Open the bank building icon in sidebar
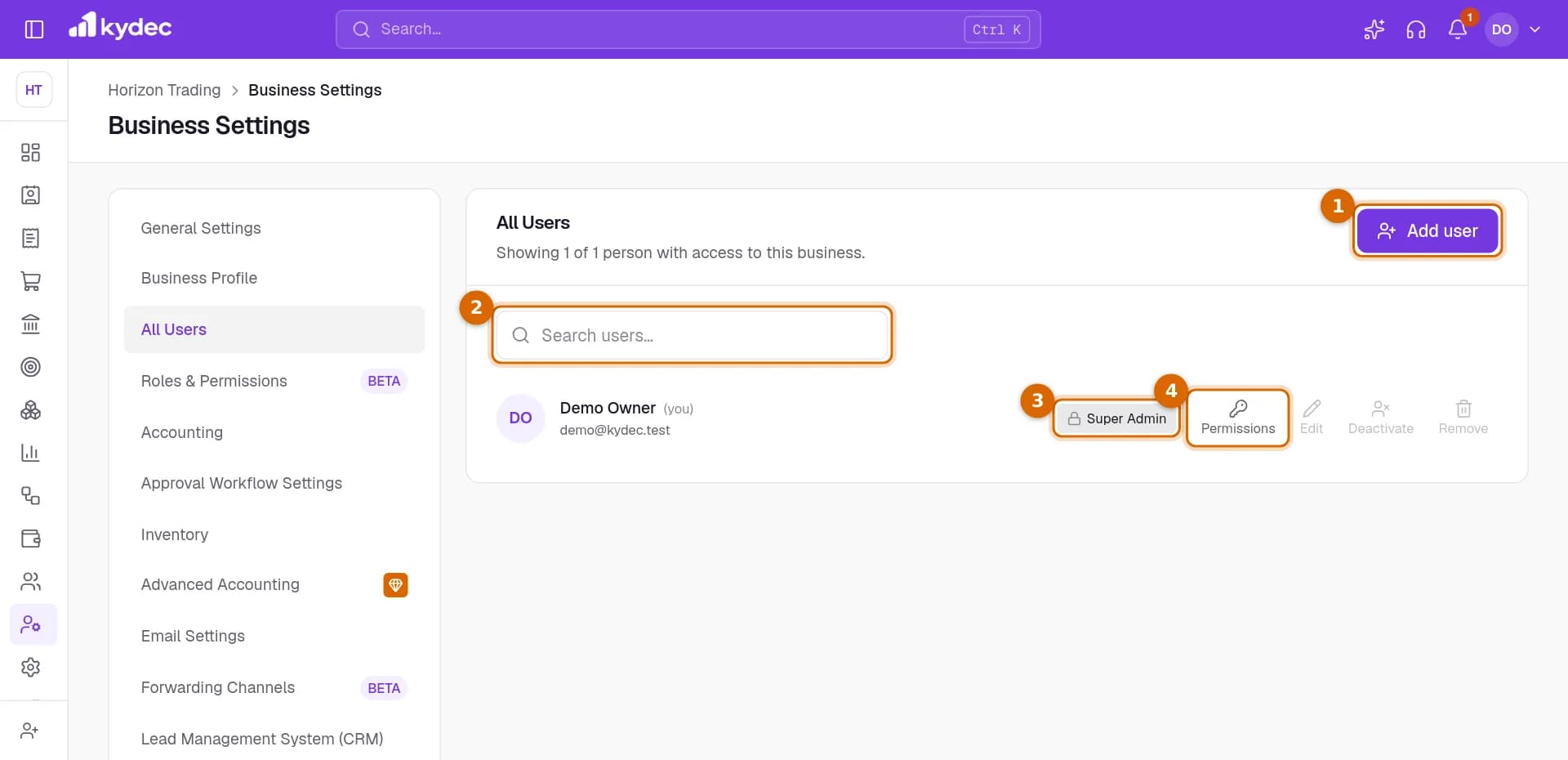This screenshot has height=760, width=1568. pos(30,324)
